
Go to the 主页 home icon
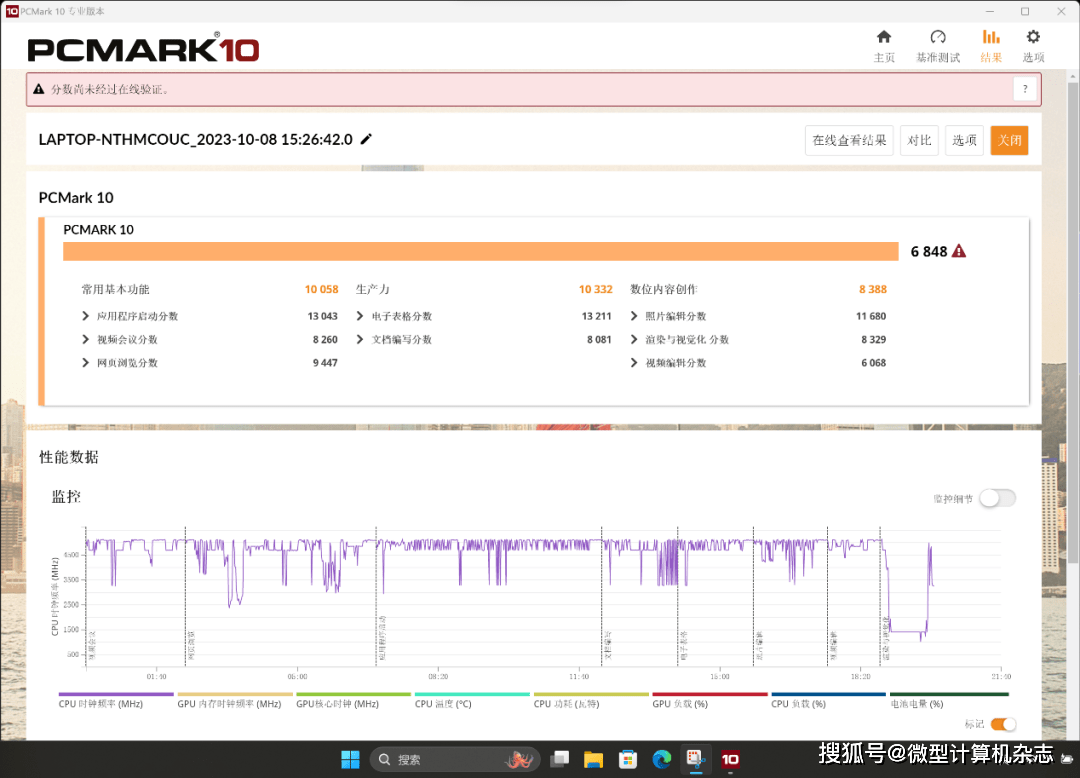884,37
